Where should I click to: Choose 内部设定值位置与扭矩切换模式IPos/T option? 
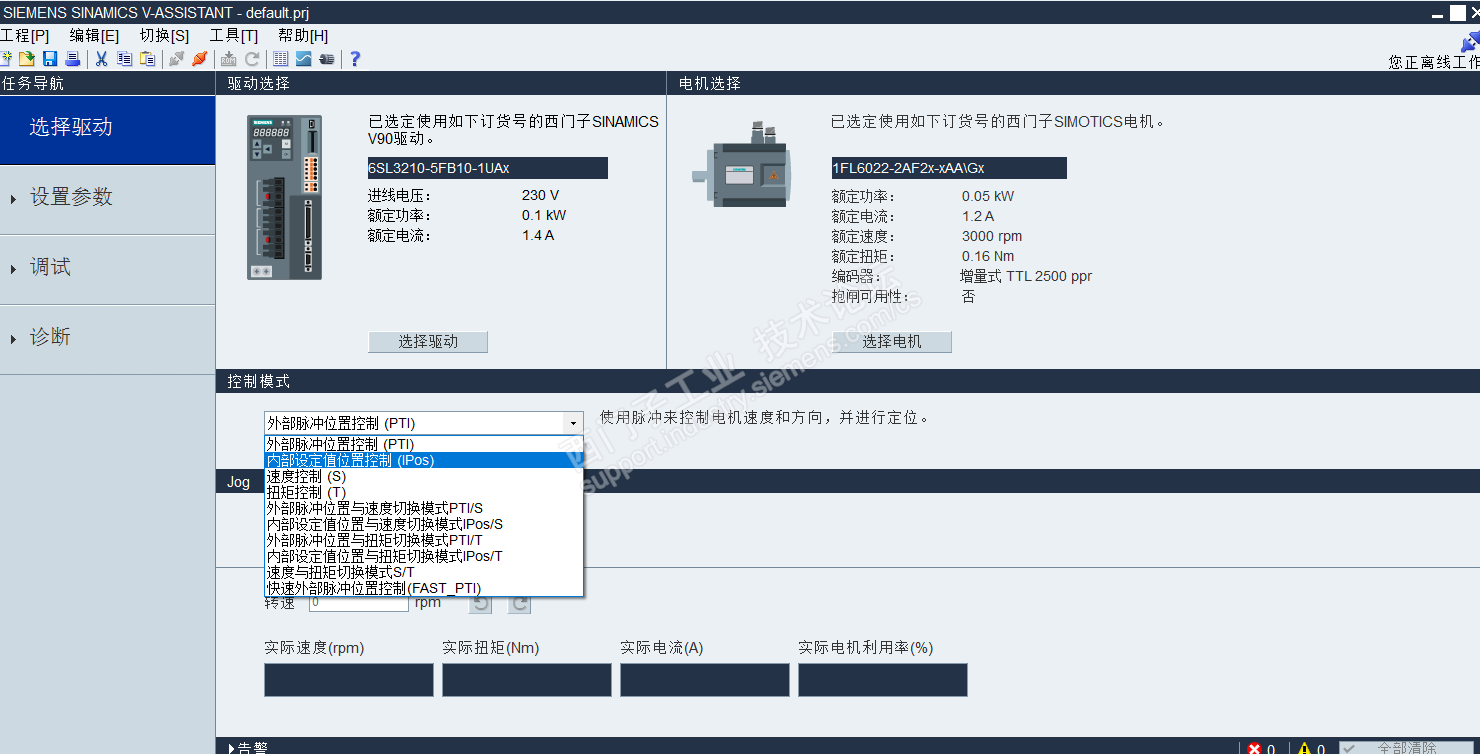pyautogui.click(x=424, y=556)
